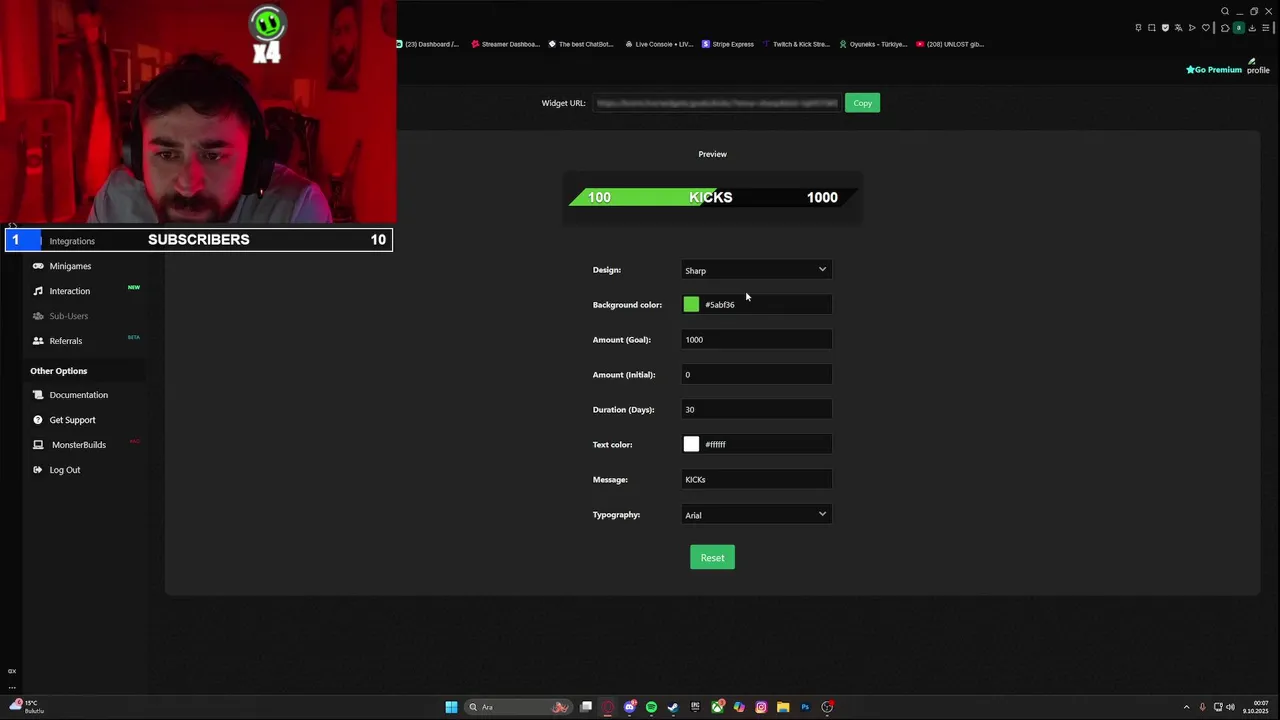Viewport: 1280px width, 720px height.
Task: Click the Widget URL field
Action: tap(717, 103)
